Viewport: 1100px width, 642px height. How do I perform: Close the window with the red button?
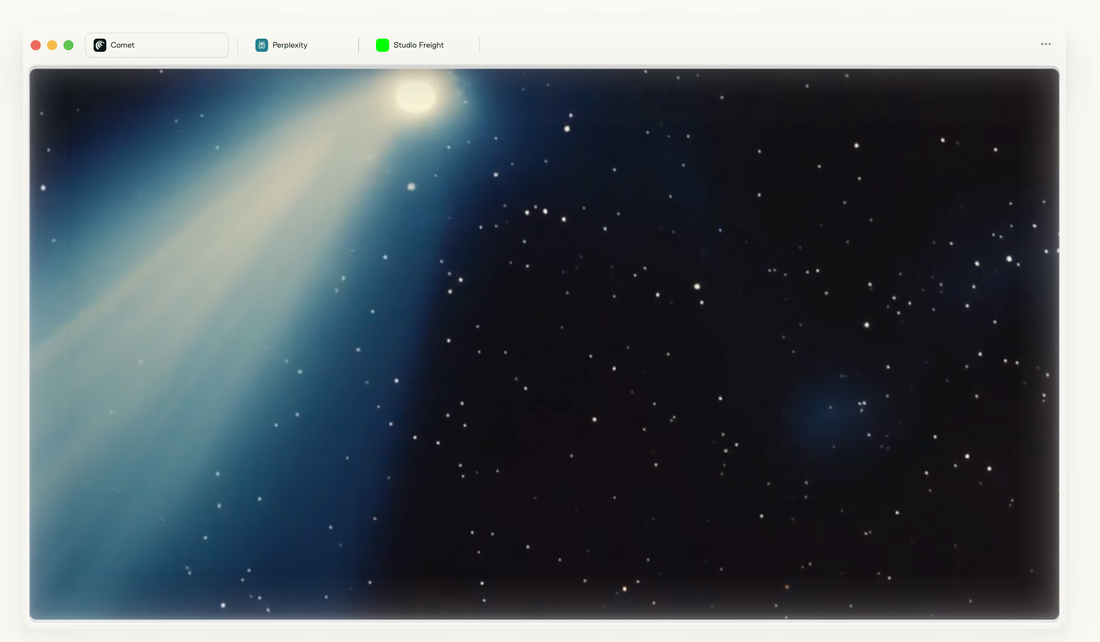[x=36, y=45]
